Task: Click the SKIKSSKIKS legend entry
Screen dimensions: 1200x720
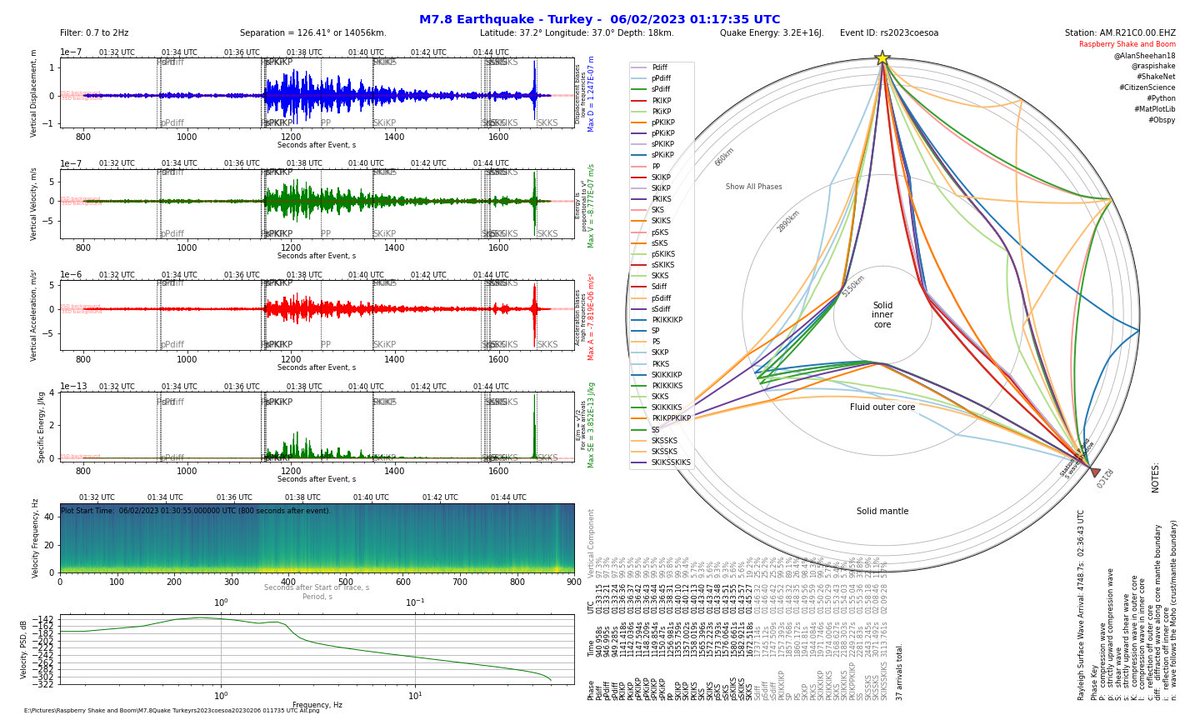Action: point(661,463)
